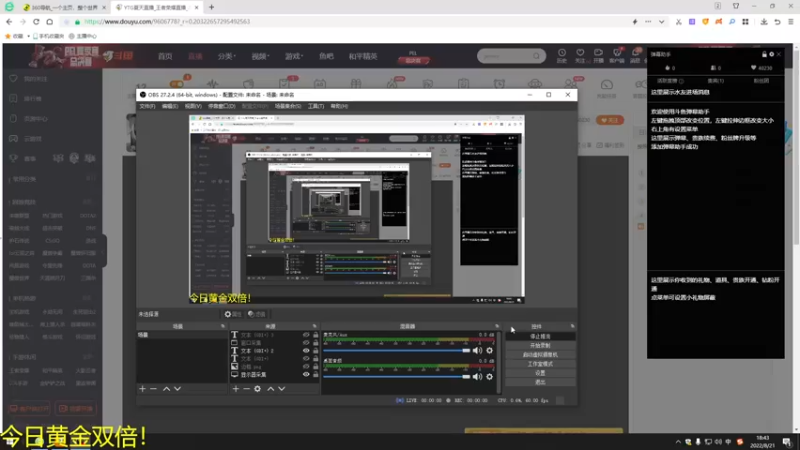The width and height of the screenshot is (800, 450).
Task: Open the OBS 工具(T) menu
Action: click(316, 106)
